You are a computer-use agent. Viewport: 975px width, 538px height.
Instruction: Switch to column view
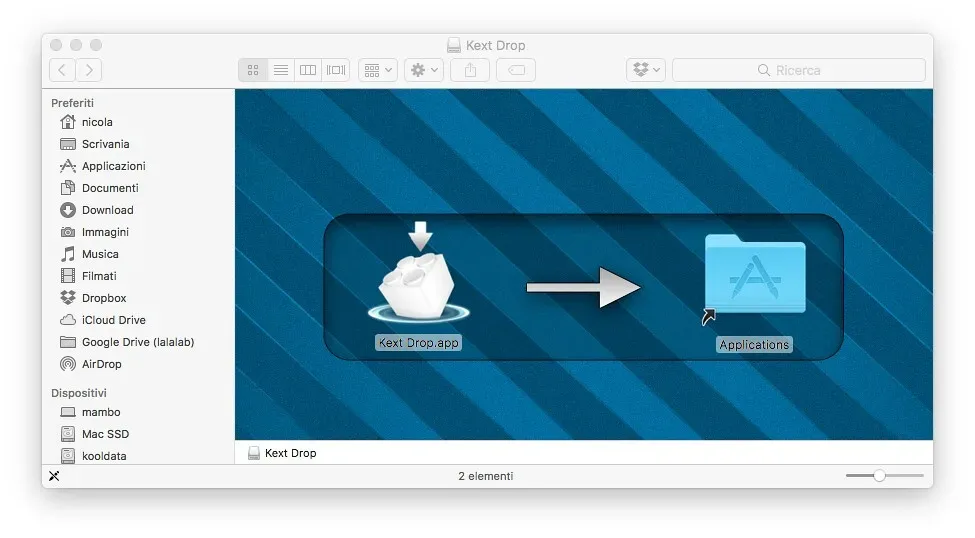pyautogui.click(x=308, y=70)
